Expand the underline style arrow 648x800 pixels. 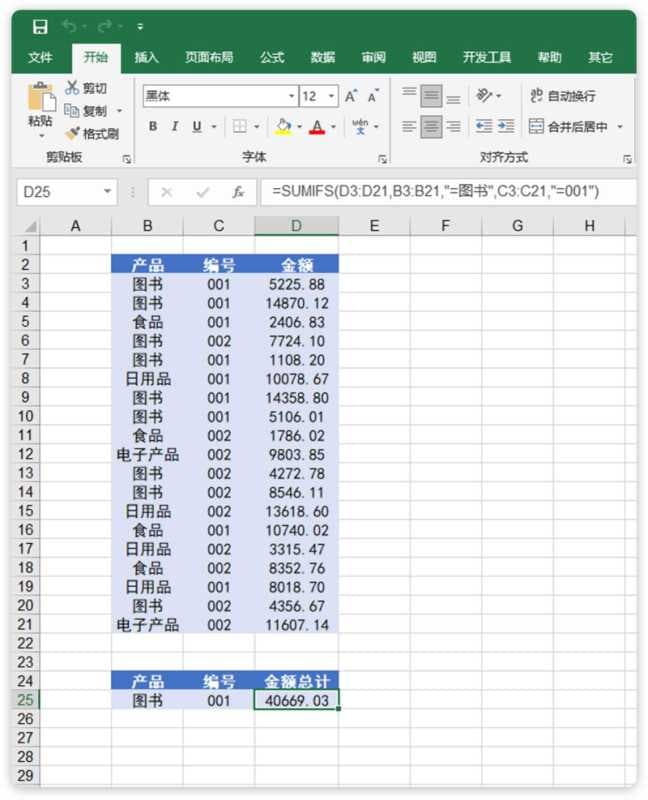(x=214, y=127)
